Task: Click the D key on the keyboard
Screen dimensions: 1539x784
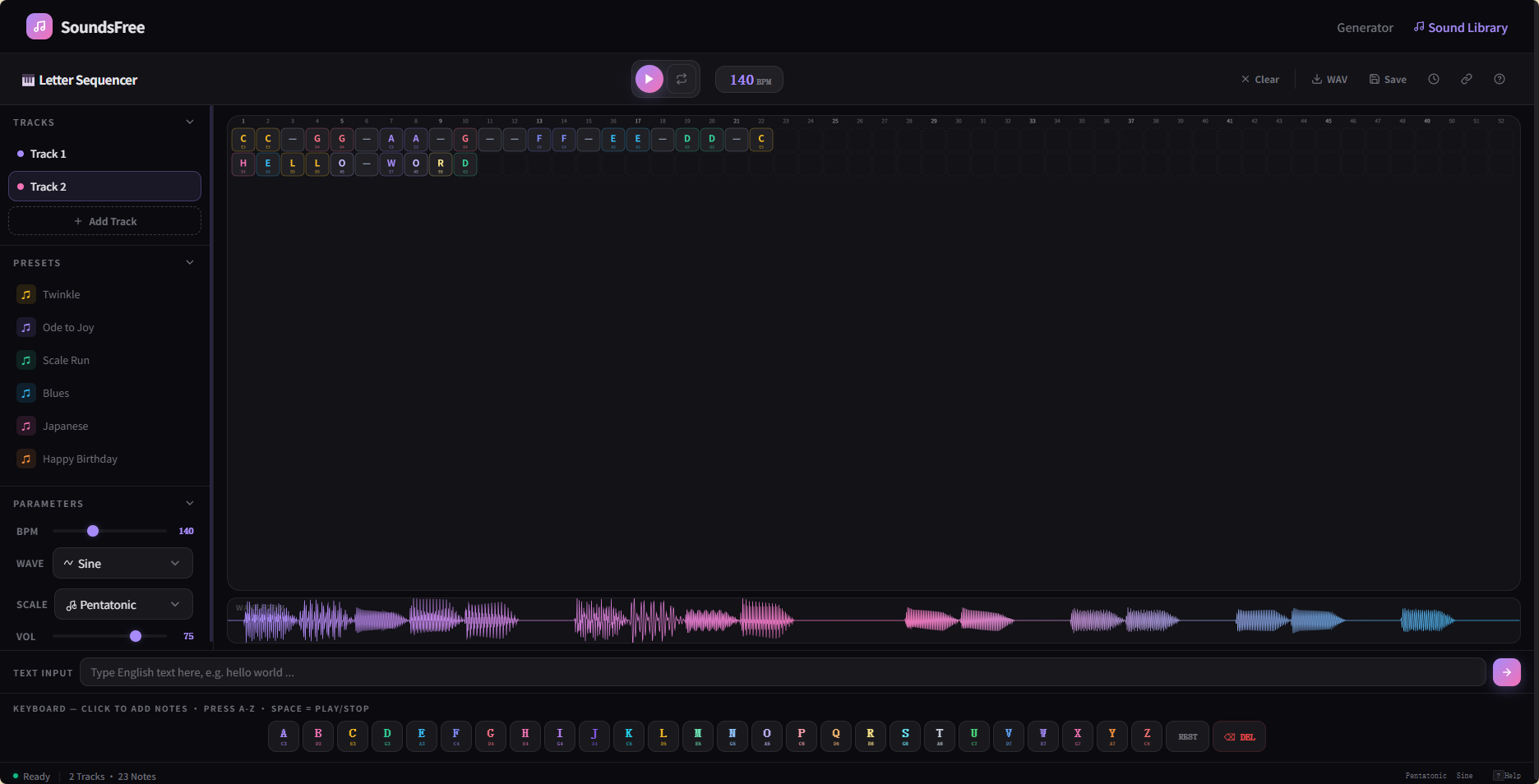Action: coord(387,736)
